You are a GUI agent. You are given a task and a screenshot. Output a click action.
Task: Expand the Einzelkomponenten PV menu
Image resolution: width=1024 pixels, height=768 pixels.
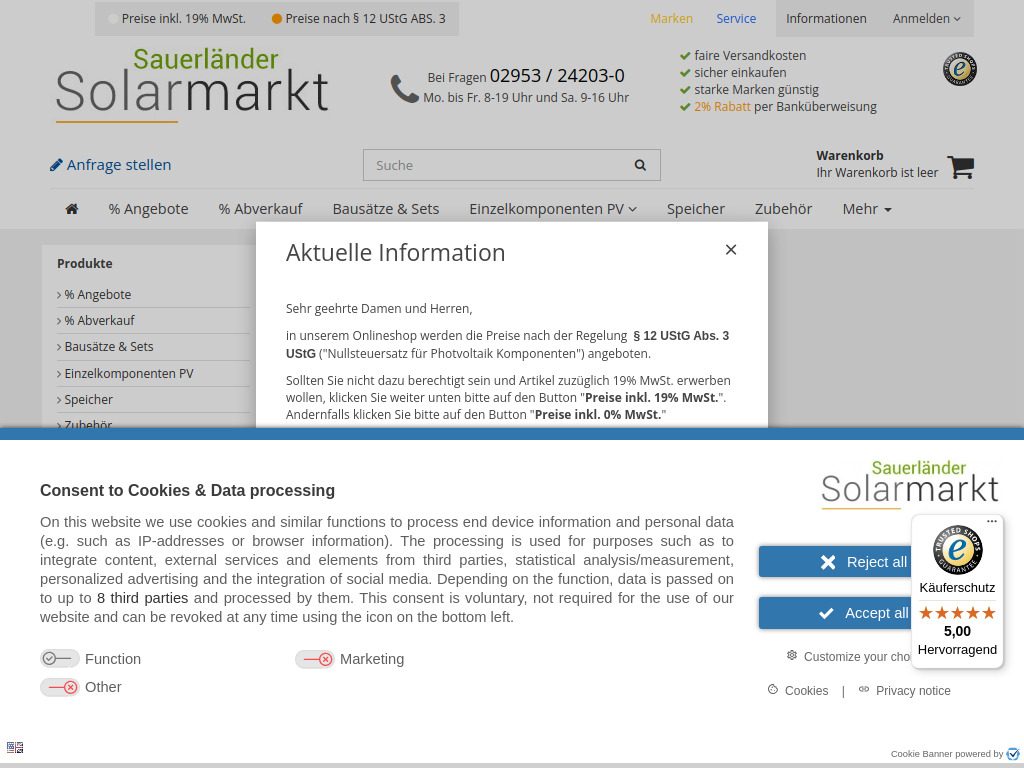(x=553, y=208)
